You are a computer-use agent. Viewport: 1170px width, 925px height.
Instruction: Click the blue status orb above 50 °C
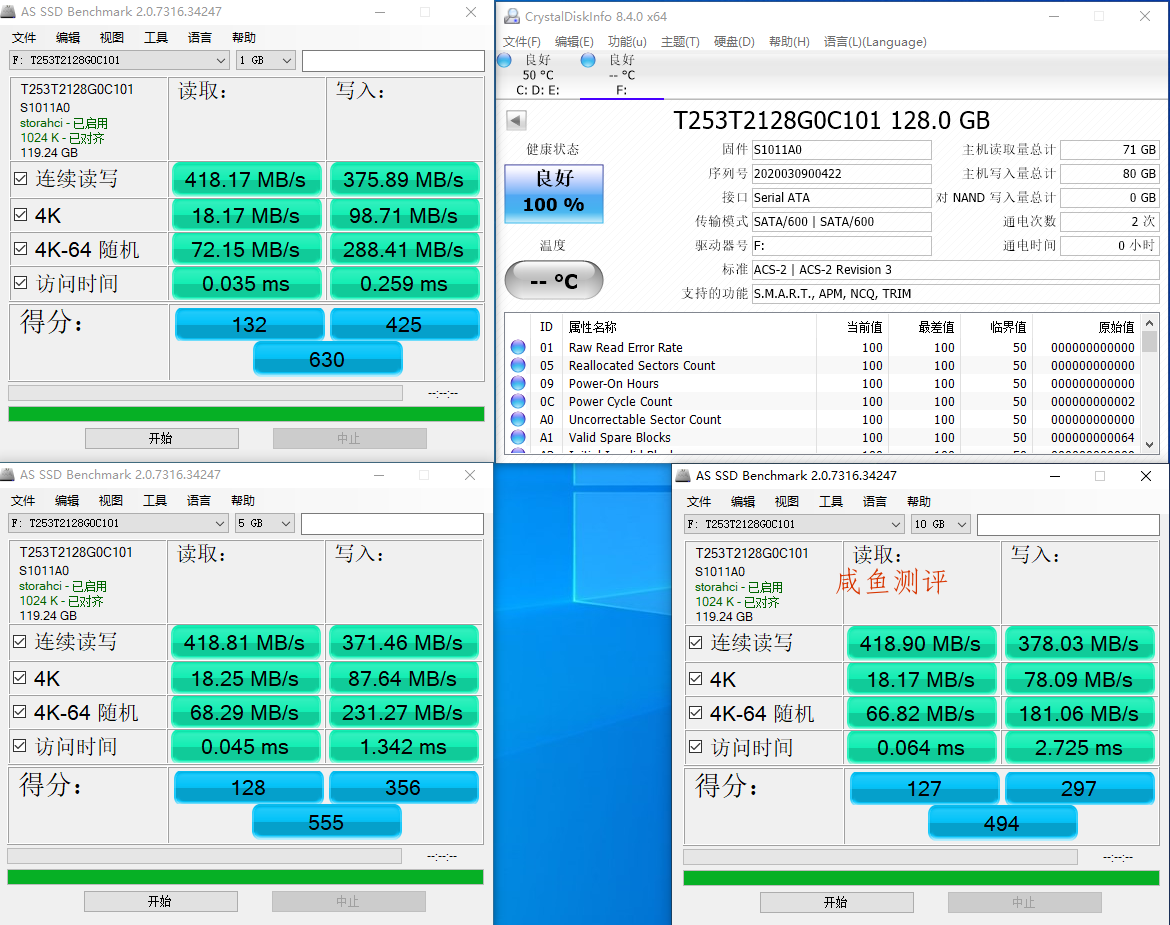tap(504, 60)
